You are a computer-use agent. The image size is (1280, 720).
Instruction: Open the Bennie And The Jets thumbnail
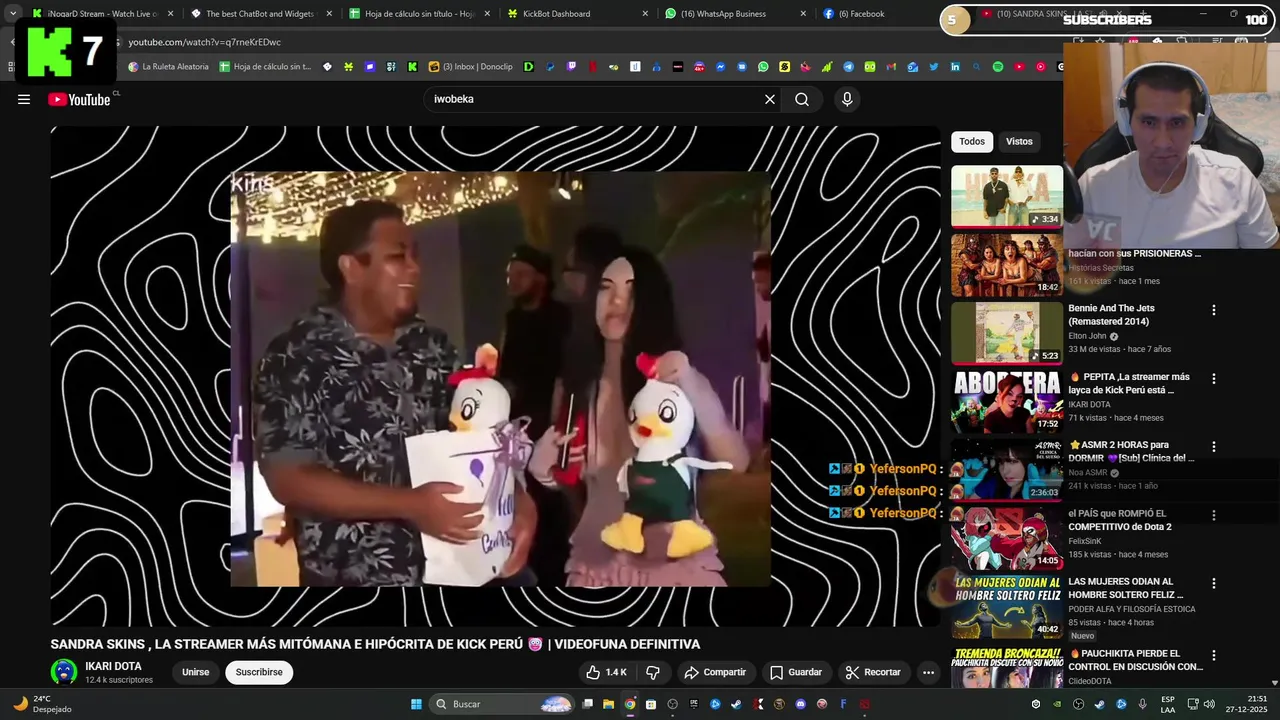1007,333
